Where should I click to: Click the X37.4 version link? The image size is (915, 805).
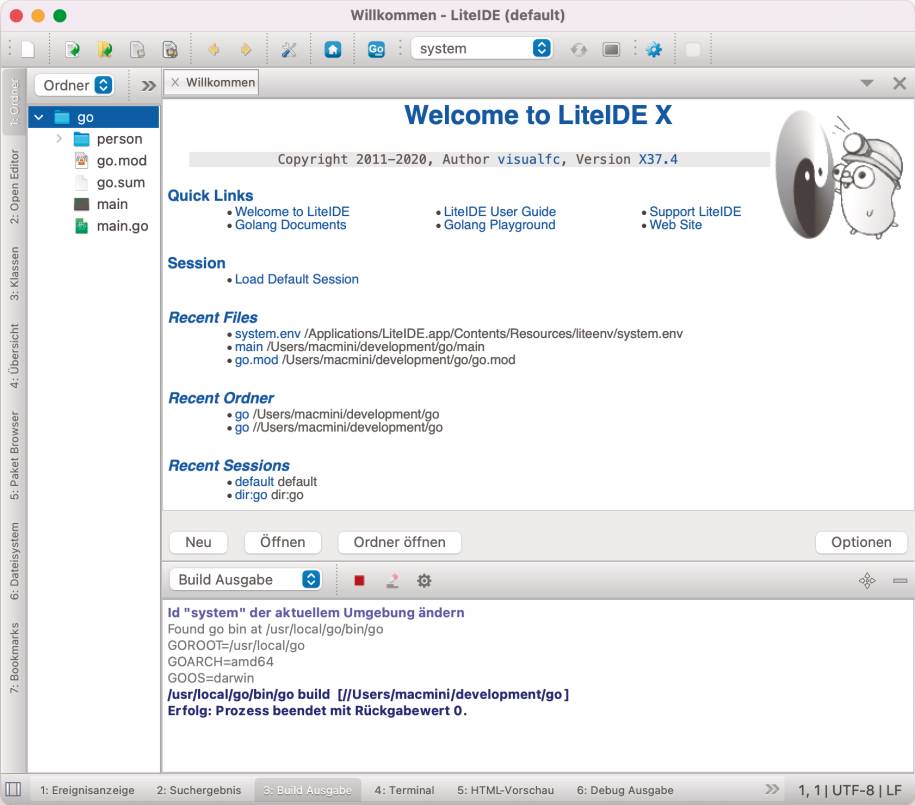pos(658,159)
